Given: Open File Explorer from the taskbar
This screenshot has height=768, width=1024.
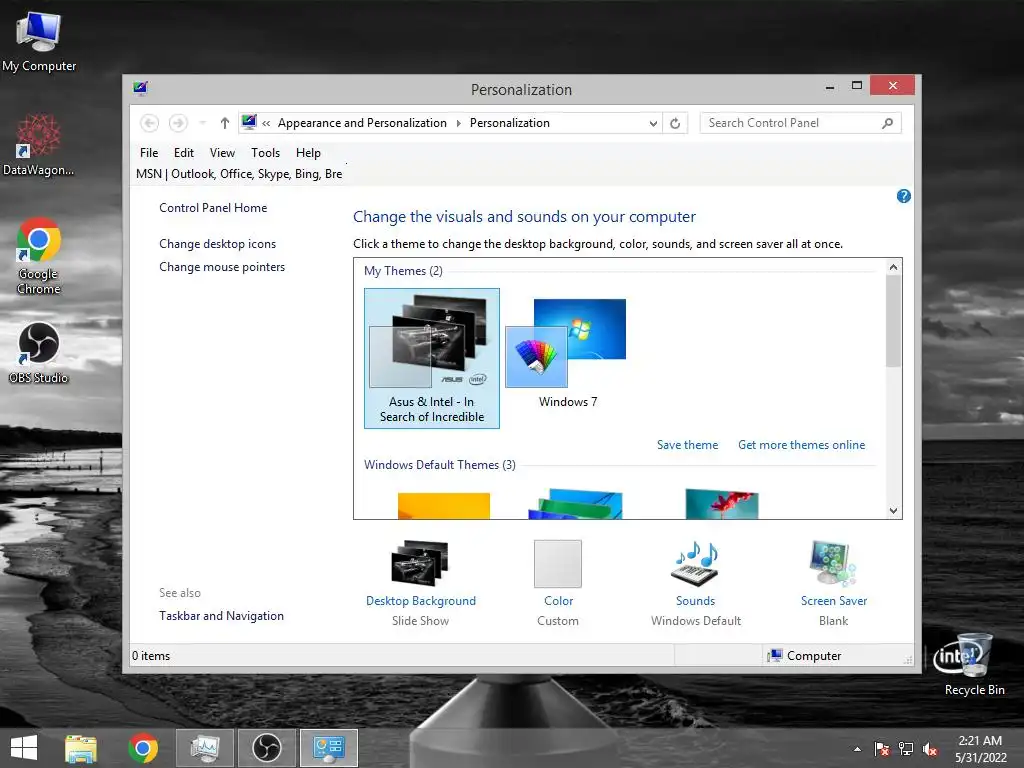Looking at the screenshot, I should (x=80, y=748).
